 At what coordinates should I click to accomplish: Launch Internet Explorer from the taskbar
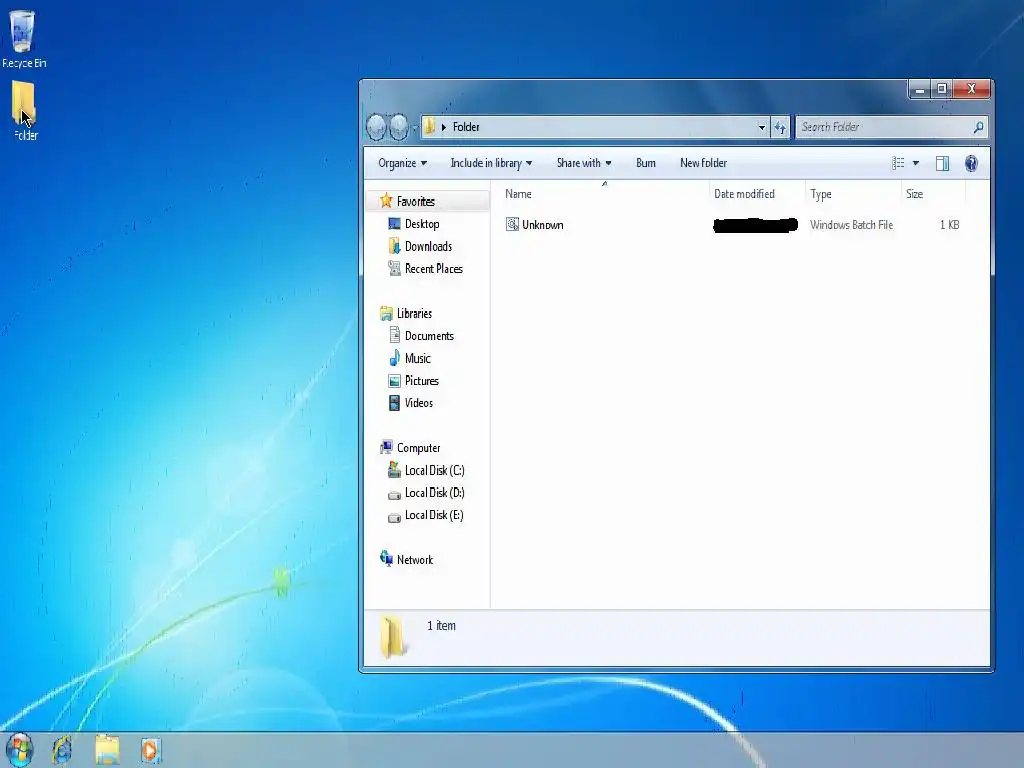pos(62,750)
